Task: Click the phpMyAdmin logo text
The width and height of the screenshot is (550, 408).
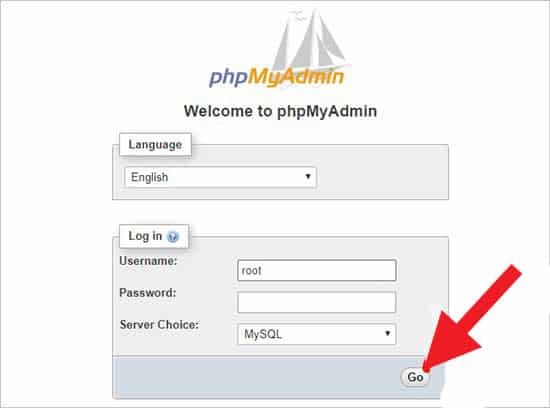Action: pyautogui.click(x=277, y=77)
